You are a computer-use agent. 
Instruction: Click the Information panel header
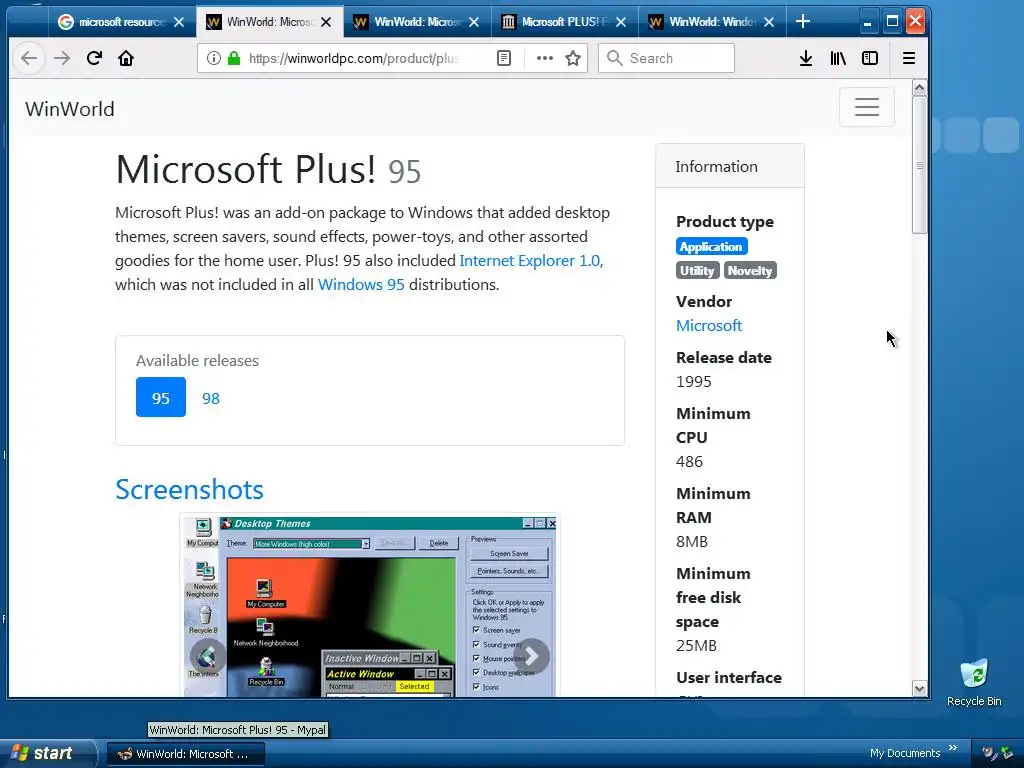pyautogui.click(x=729, y=167)
